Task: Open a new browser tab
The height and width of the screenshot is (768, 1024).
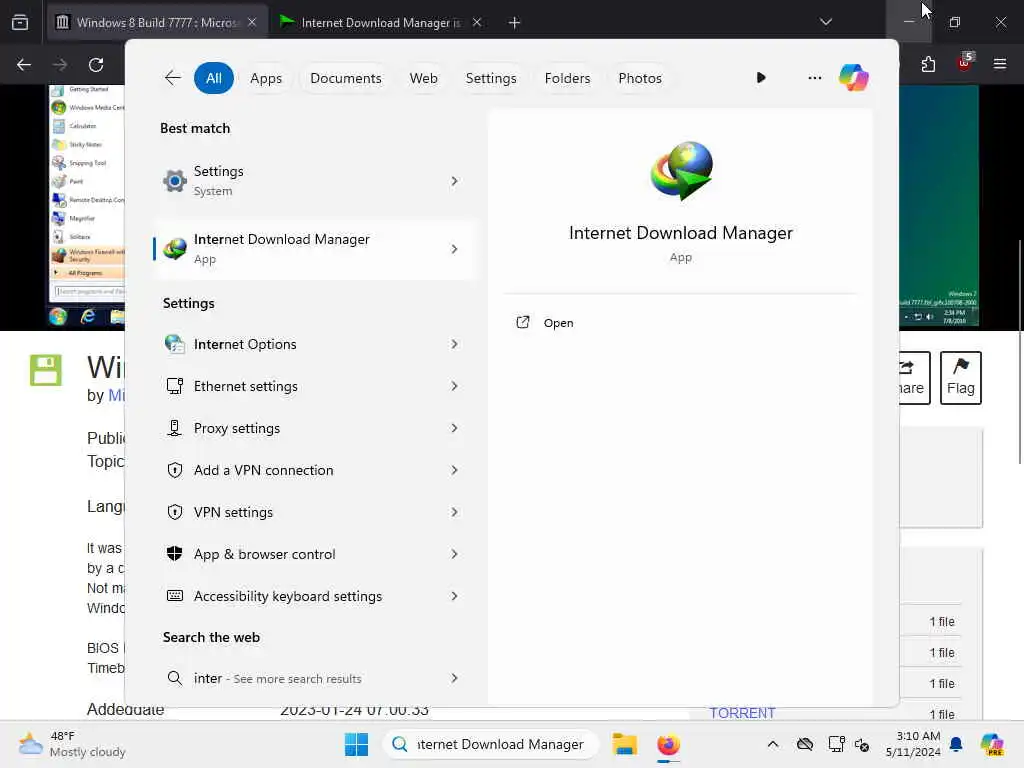Action: (x=514, y=23)
